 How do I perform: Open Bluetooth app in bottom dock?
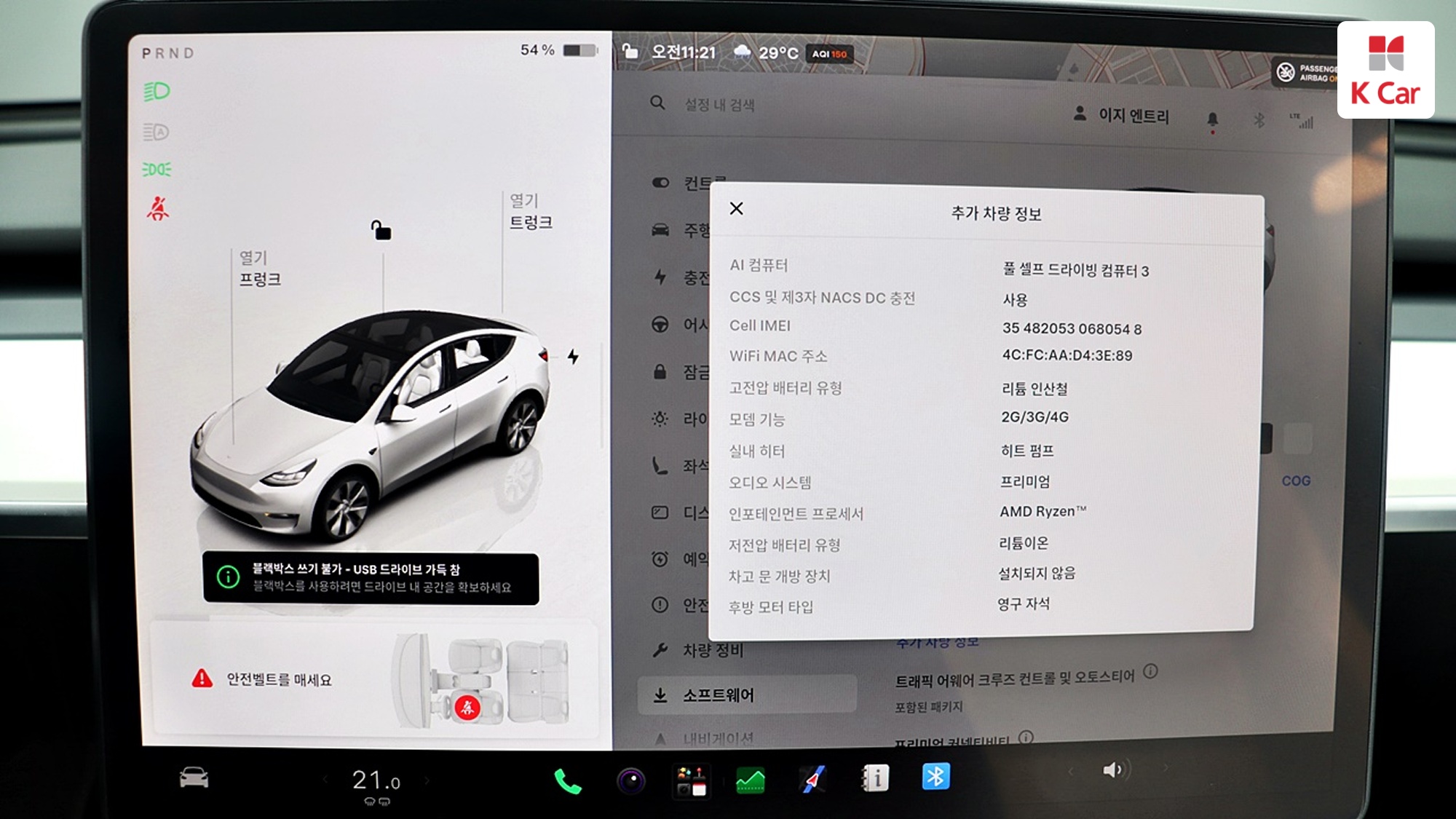click(x=935, y=776)
